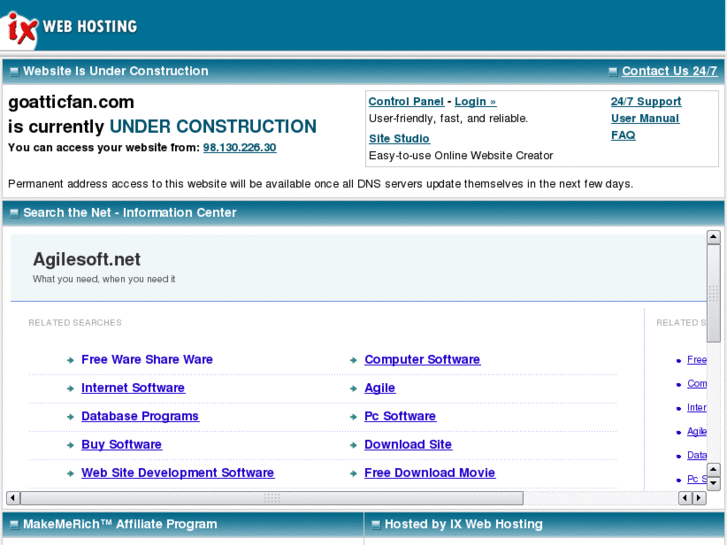
Task: Click 'User-friendly, fast, and reliable.' text
Action: click(448, 118)
